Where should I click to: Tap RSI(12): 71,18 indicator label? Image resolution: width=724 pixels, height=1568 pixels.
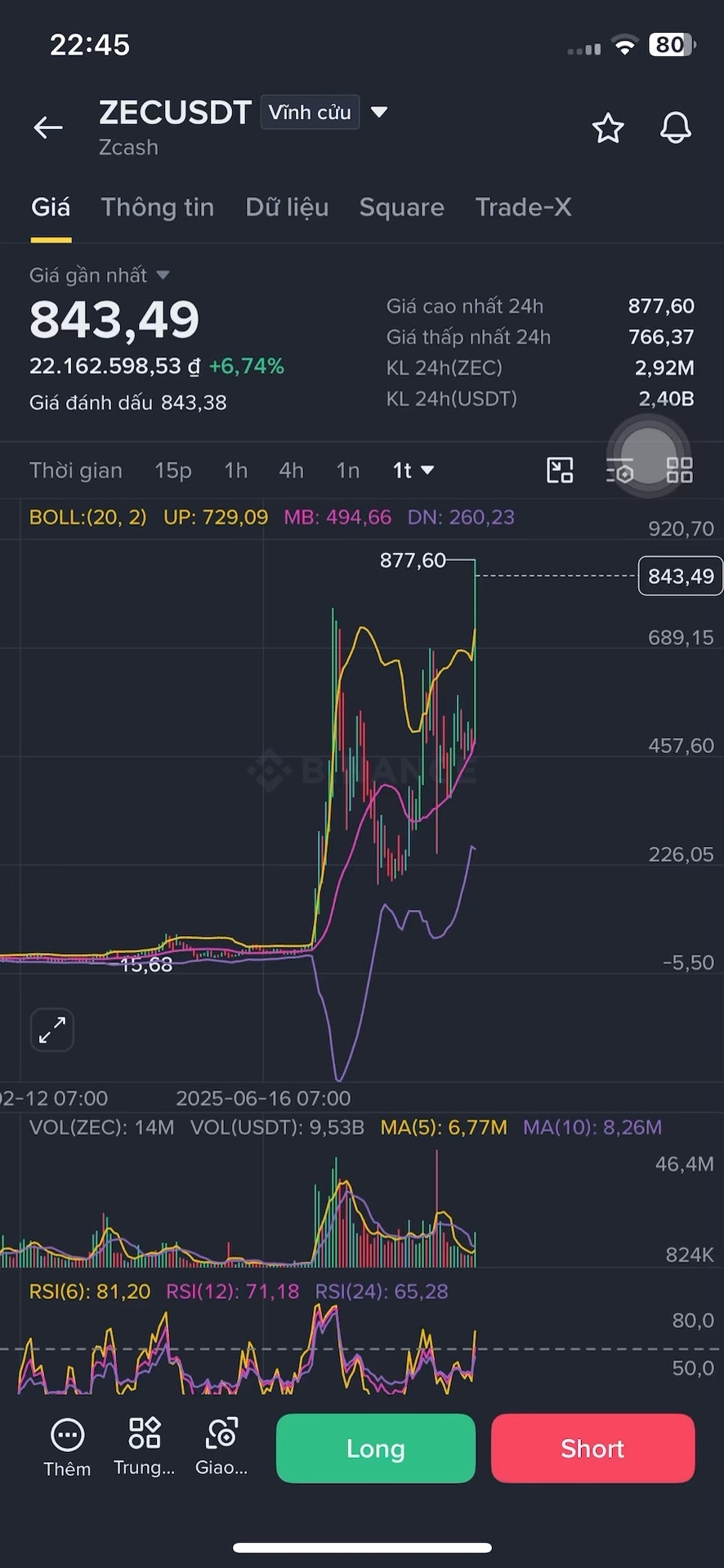233,1292
